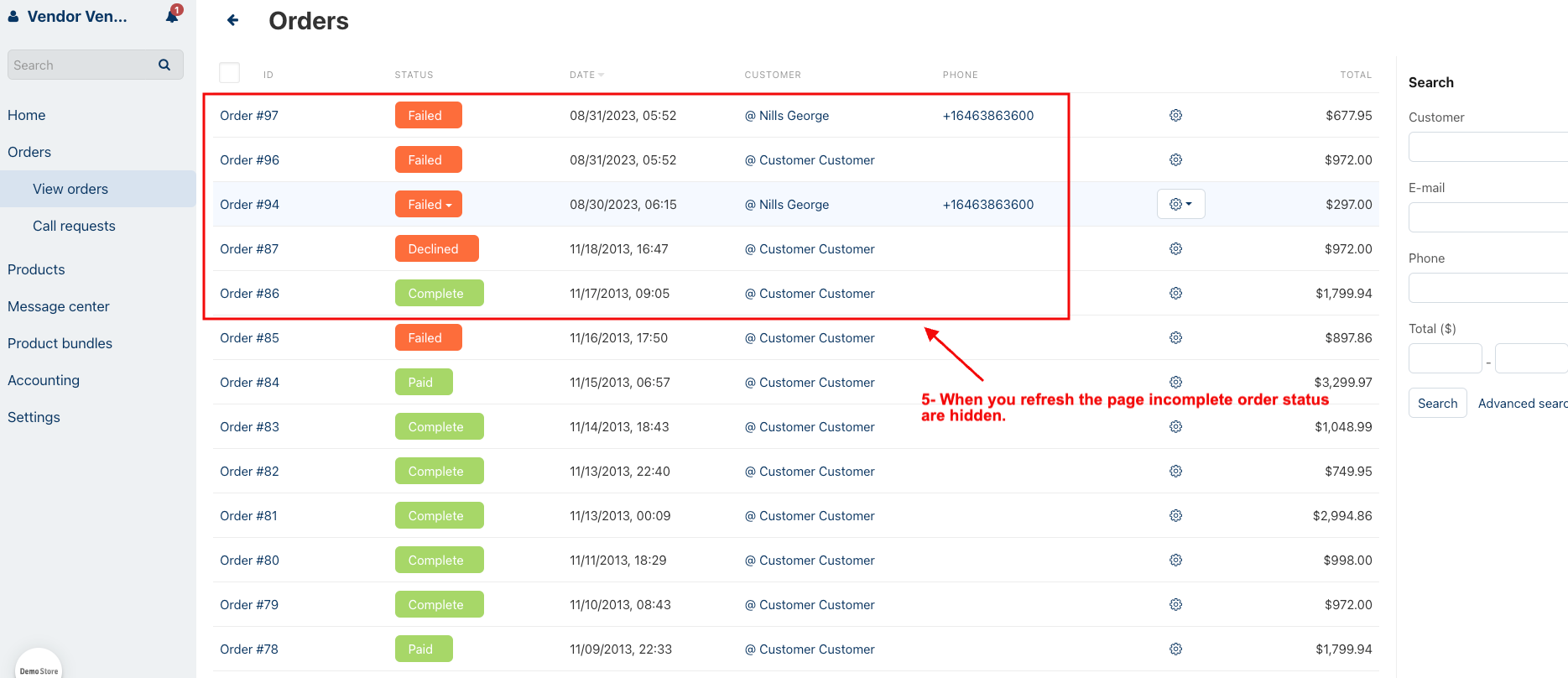This screenshot has height=678, width=1568.
Task: Focus the Phone search input
Action: (1488, 287)
